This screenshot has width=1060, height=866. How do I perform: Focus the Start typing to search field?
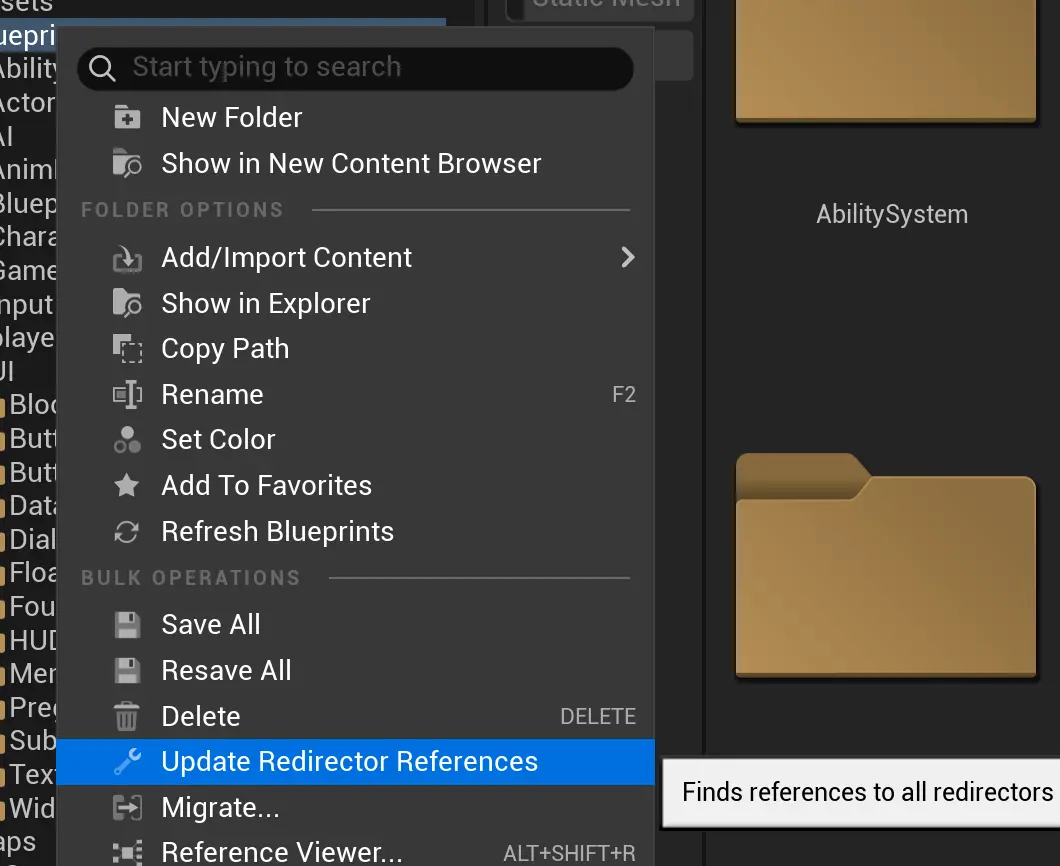pyautogui.click(x=355, y=68)
